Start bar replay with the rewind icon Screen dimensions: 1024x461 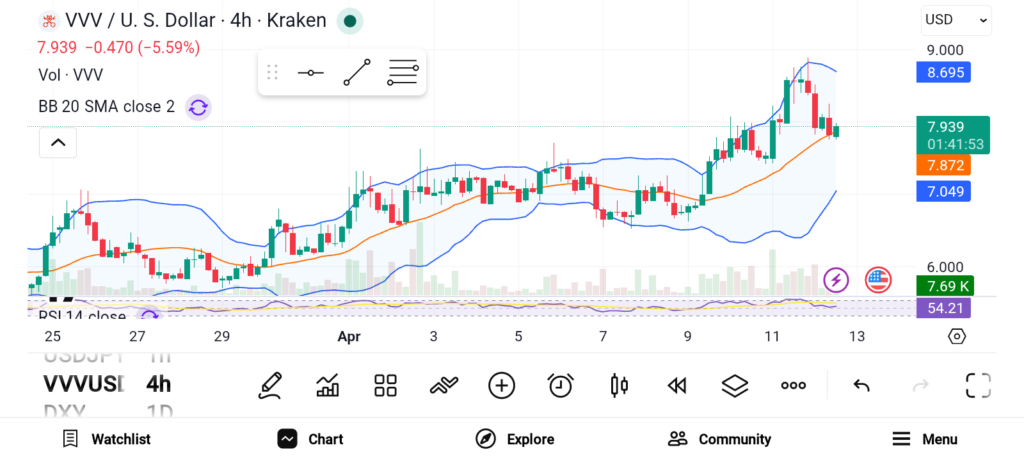click(x=677, y=385)
